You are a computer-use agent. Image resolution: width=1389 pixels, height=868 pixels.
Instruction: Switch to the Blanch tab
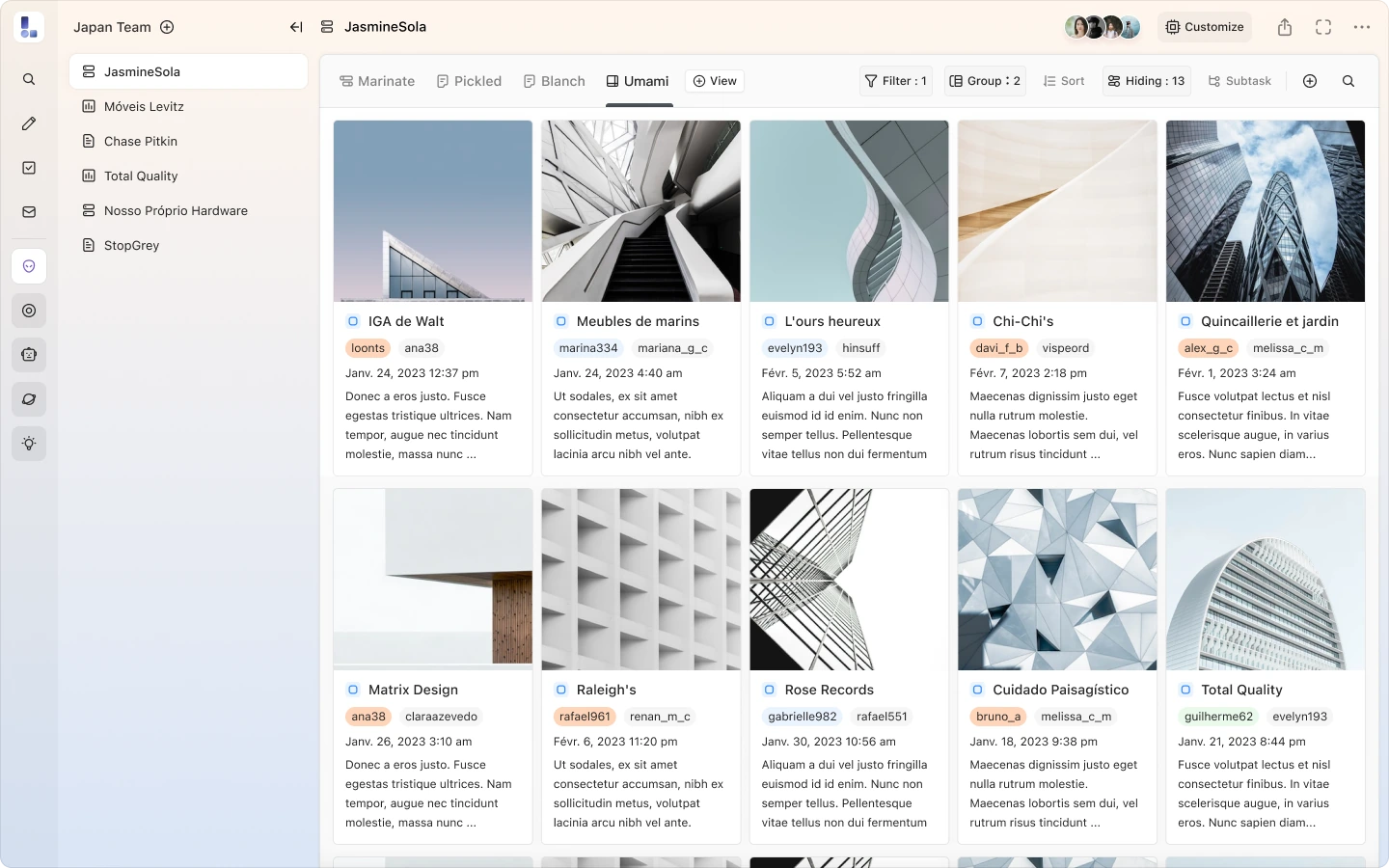pyautogui.click(x=555, y=81)
